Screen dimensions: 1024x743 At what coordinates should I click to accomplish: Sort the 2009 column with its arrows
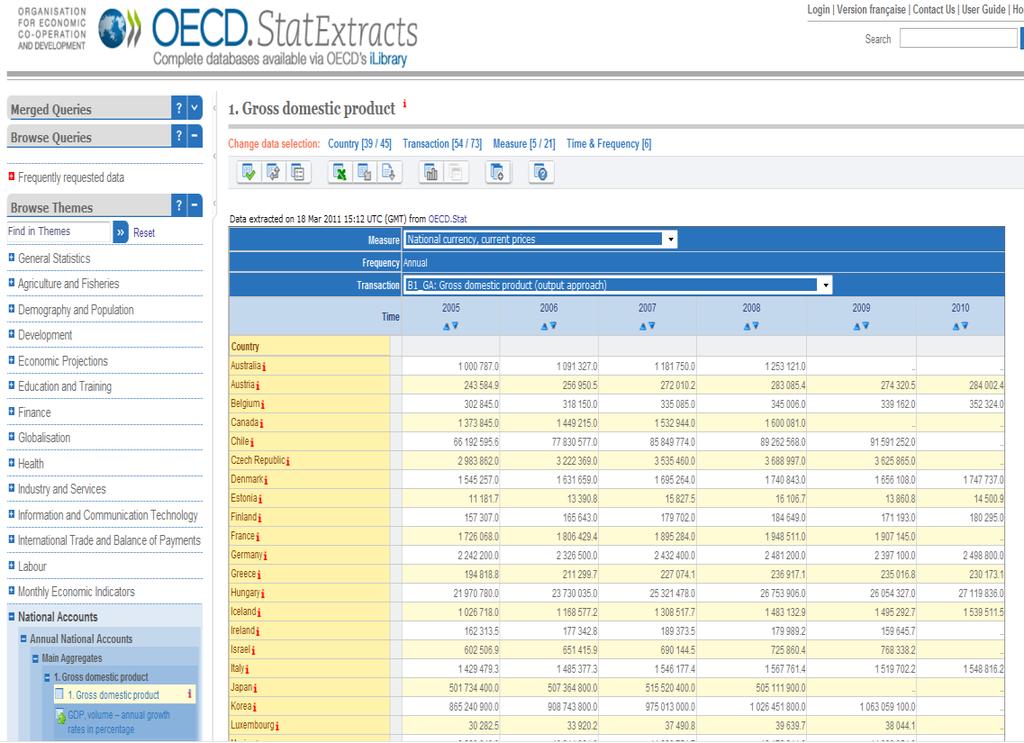(861, 326)
